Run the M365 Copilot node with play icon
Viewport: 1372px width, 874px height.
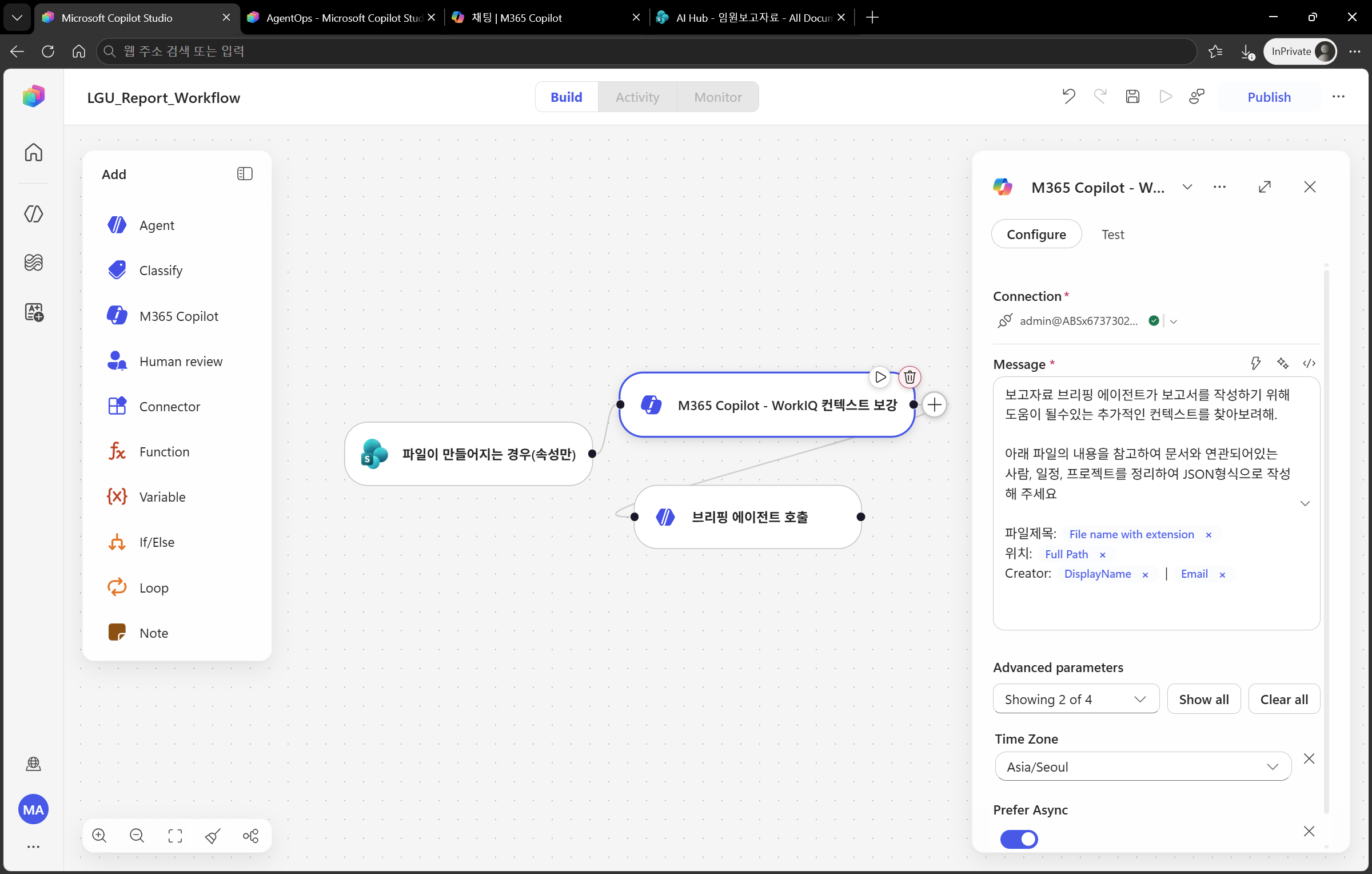[880, 377]
